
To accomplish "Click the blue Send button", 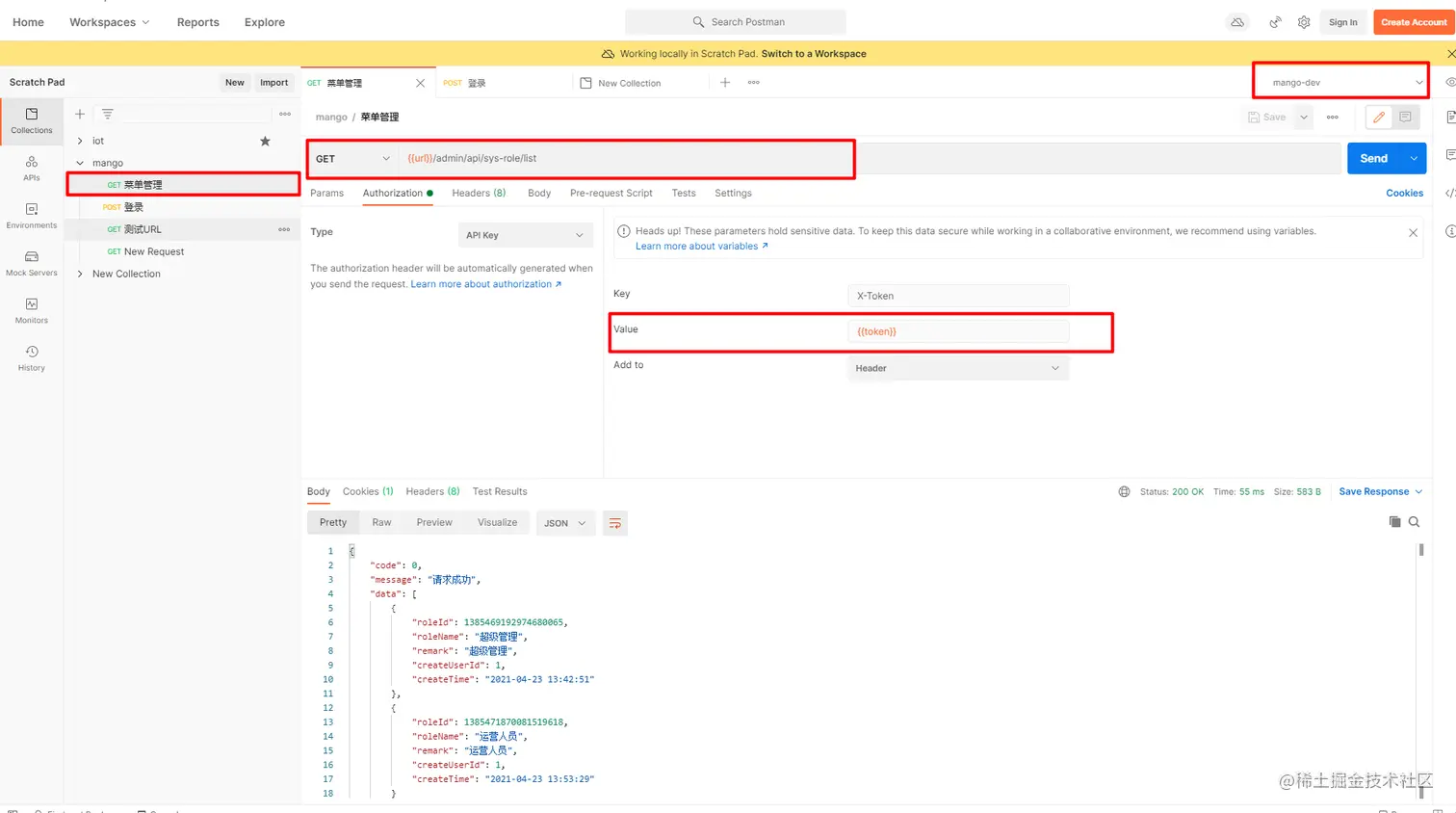I will (x=1373, y=159).
